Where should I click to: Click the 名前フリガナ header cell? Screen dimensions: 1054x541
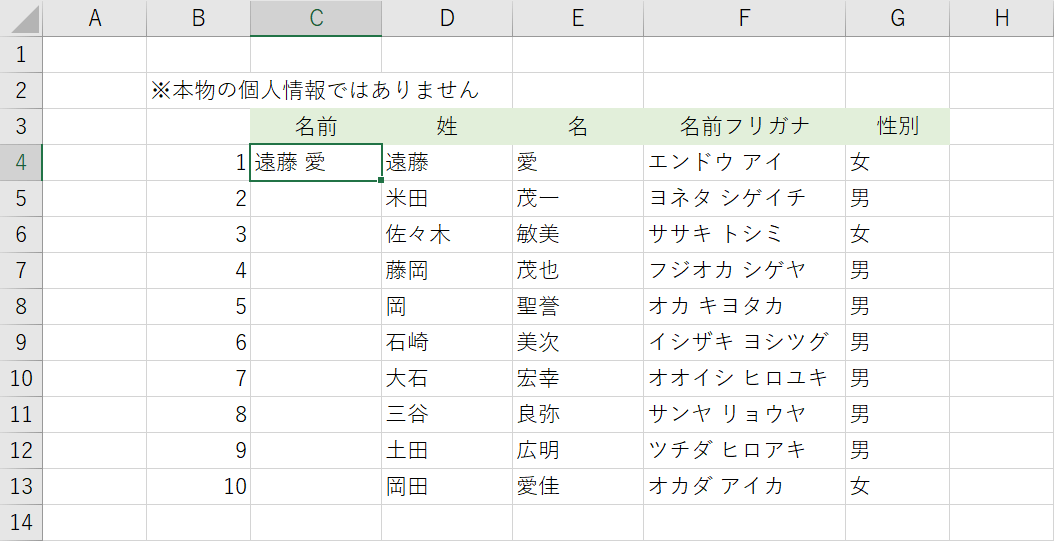pos(745,126)
